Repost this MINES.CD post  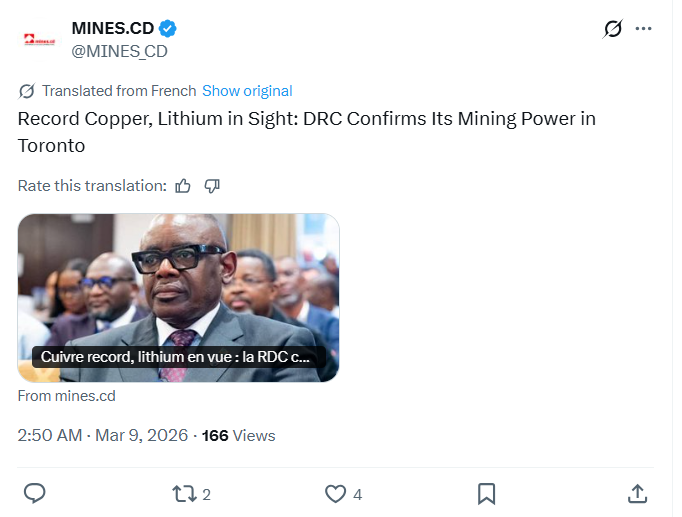click(x=185, y=493)
